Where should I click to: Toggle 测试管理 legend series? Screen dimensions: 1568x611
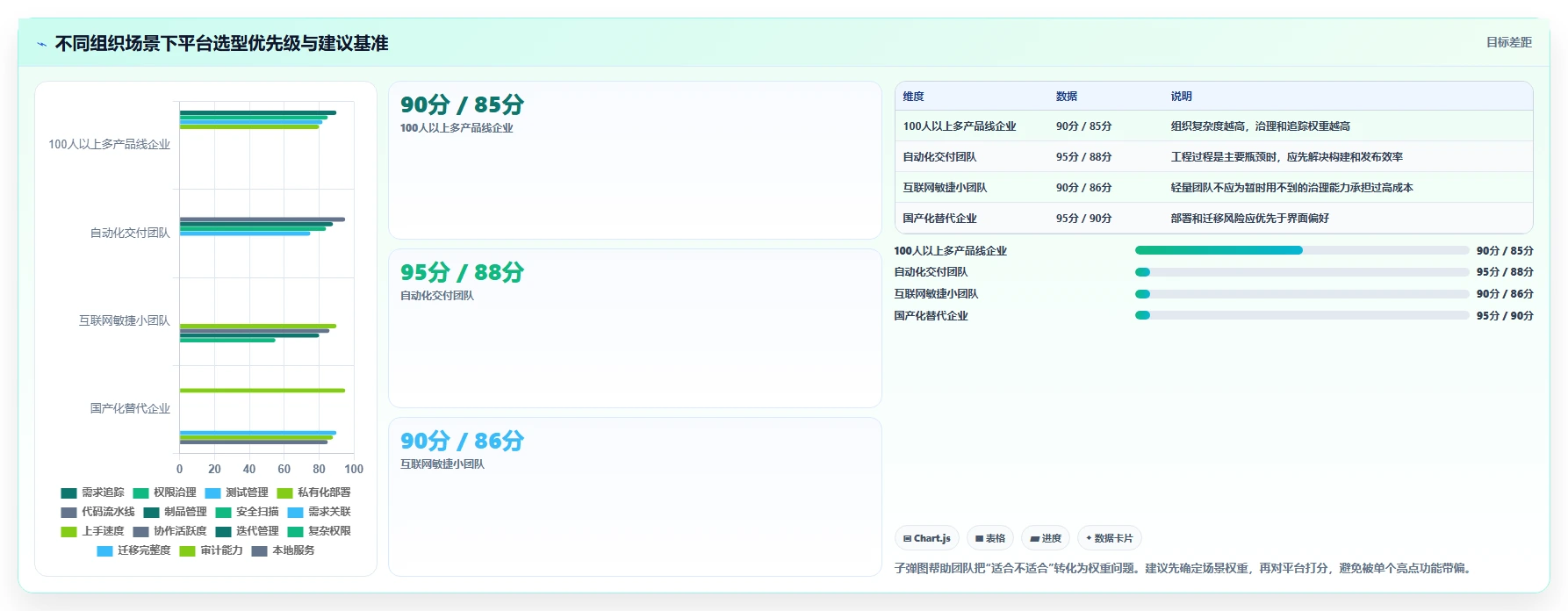[236, 492]
